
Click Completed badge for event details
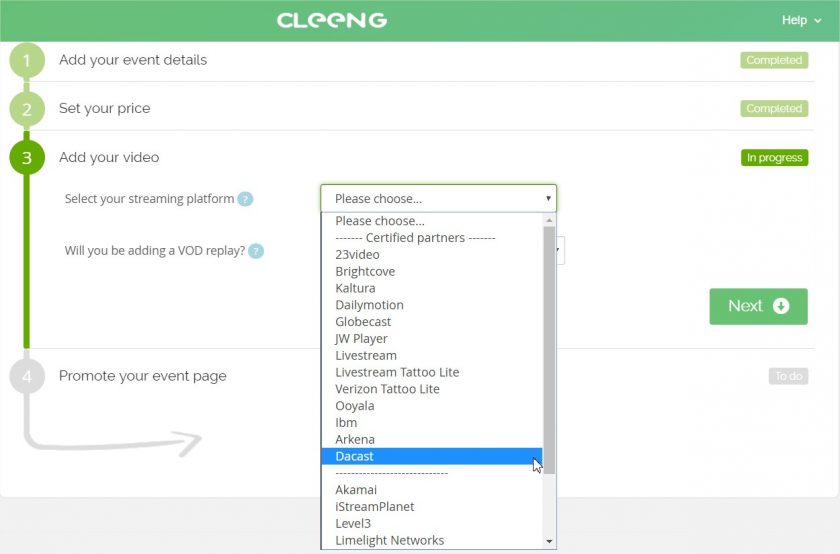[774, 60]
